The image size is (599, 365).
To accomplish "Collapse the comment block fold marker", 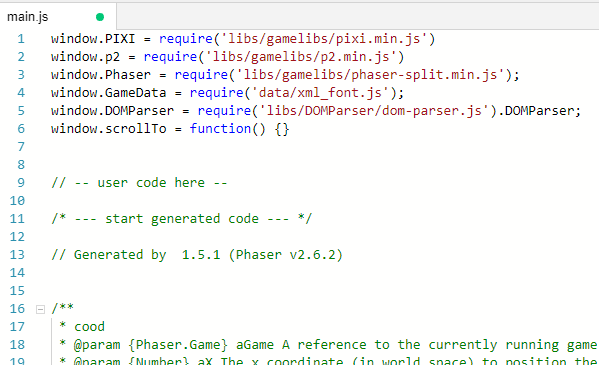I will pos(40,309).
